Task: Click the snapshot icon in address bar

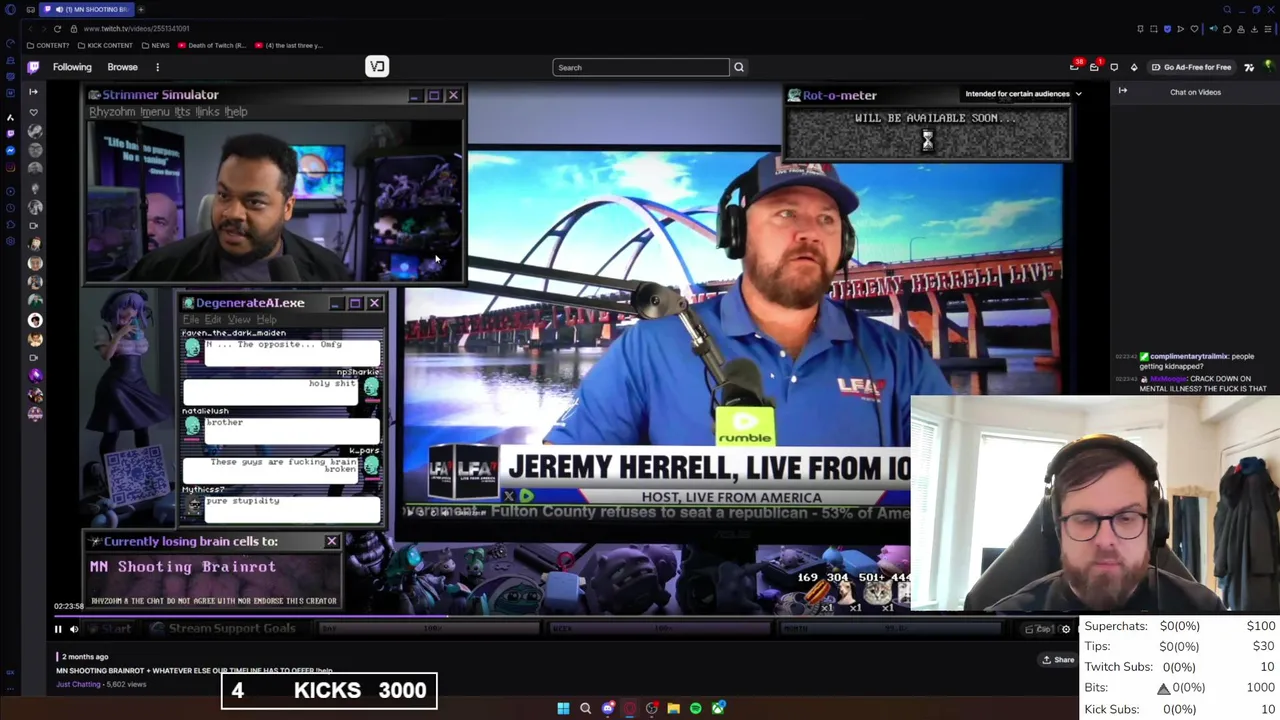Action: point(1153,29)
